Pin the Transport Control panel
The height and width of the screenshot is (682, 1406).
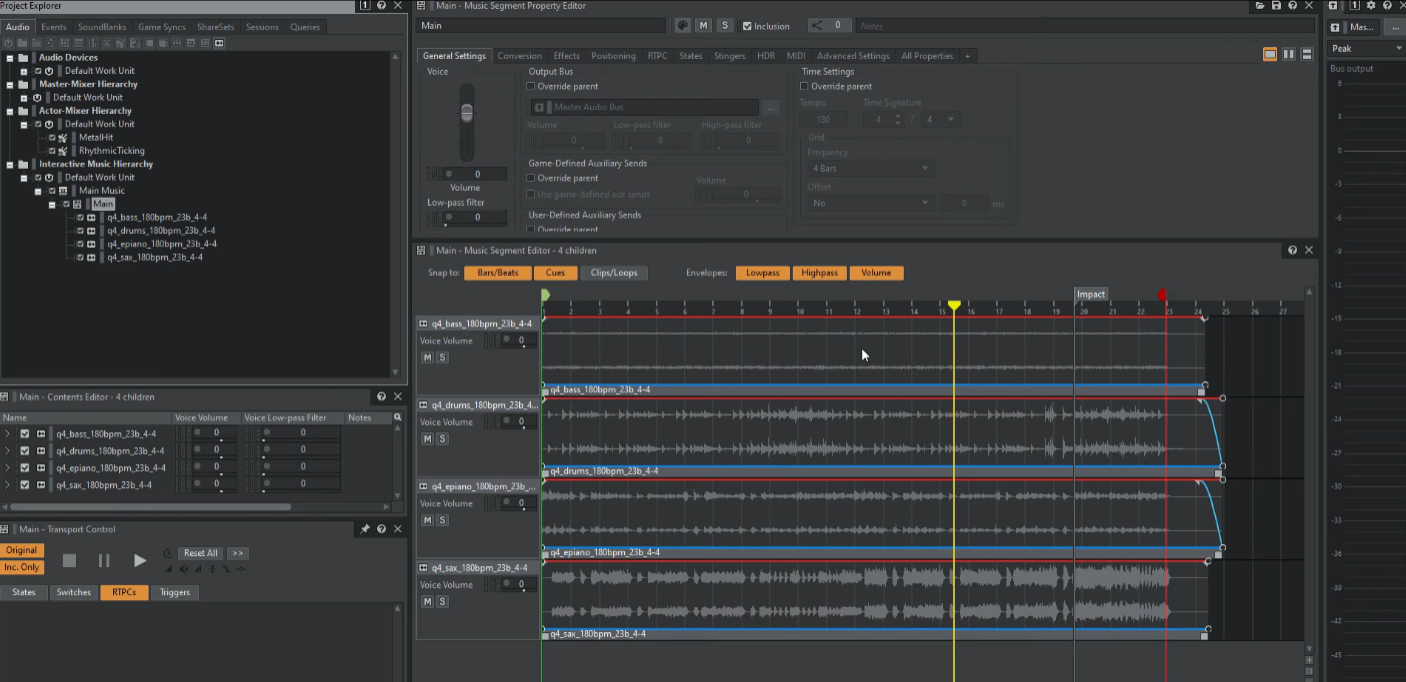point(365,529)
